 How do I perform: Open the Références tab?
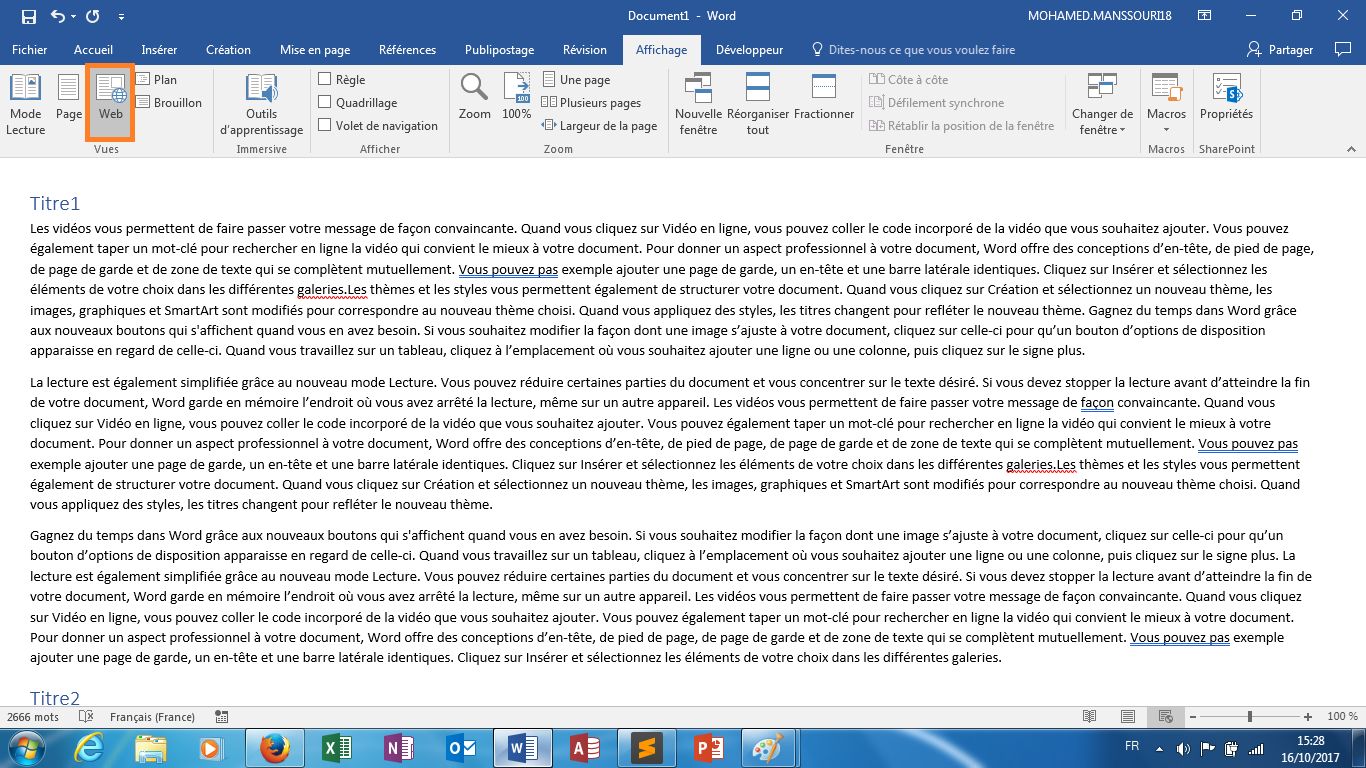point(407,50)
